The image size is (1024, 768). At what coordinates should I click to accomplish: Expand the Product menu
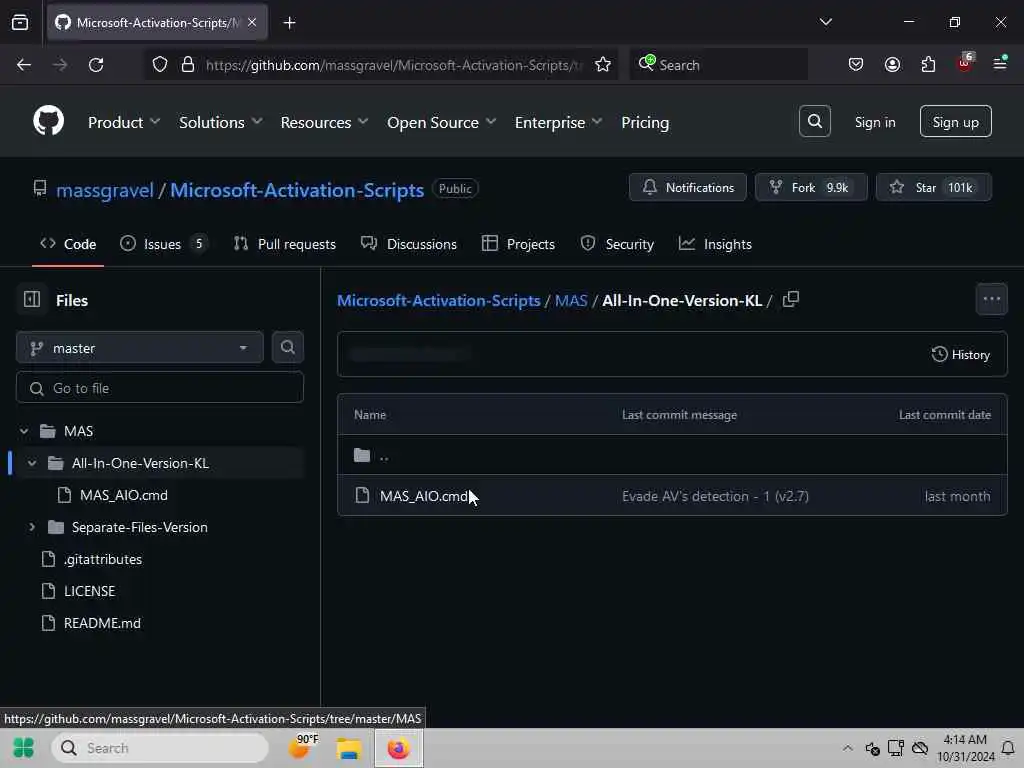(x=124, y=122)
